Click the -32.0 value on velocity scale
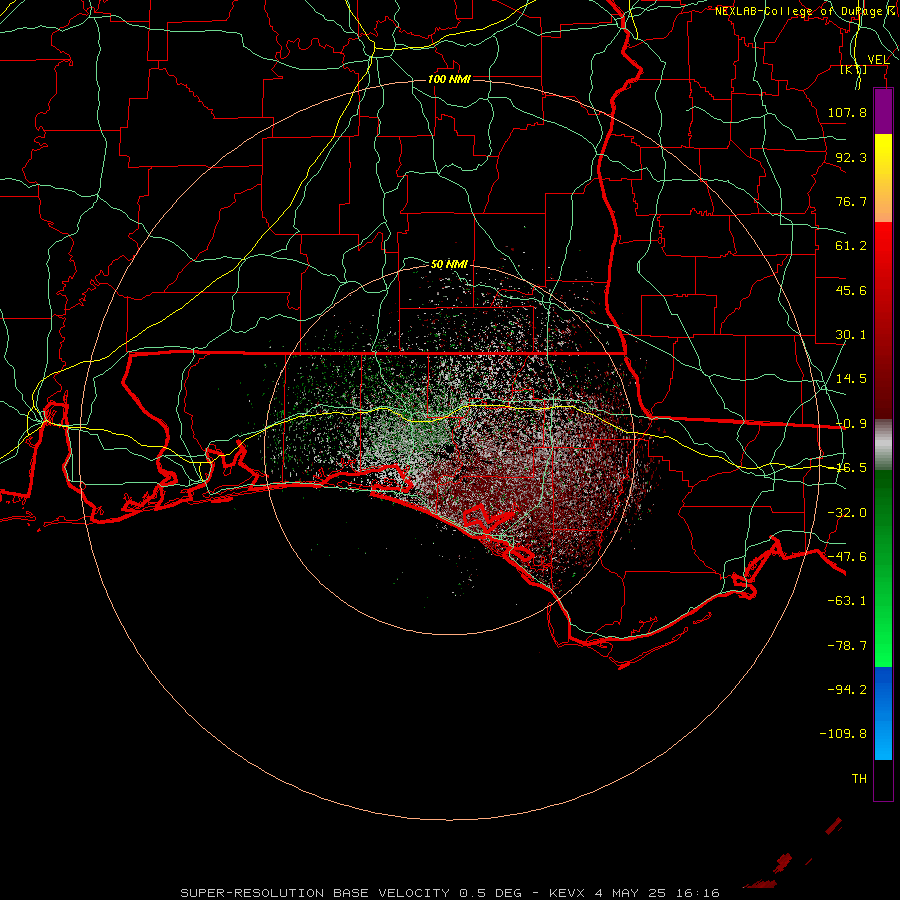This screenshot has width=900, height=900. (847, 513)
